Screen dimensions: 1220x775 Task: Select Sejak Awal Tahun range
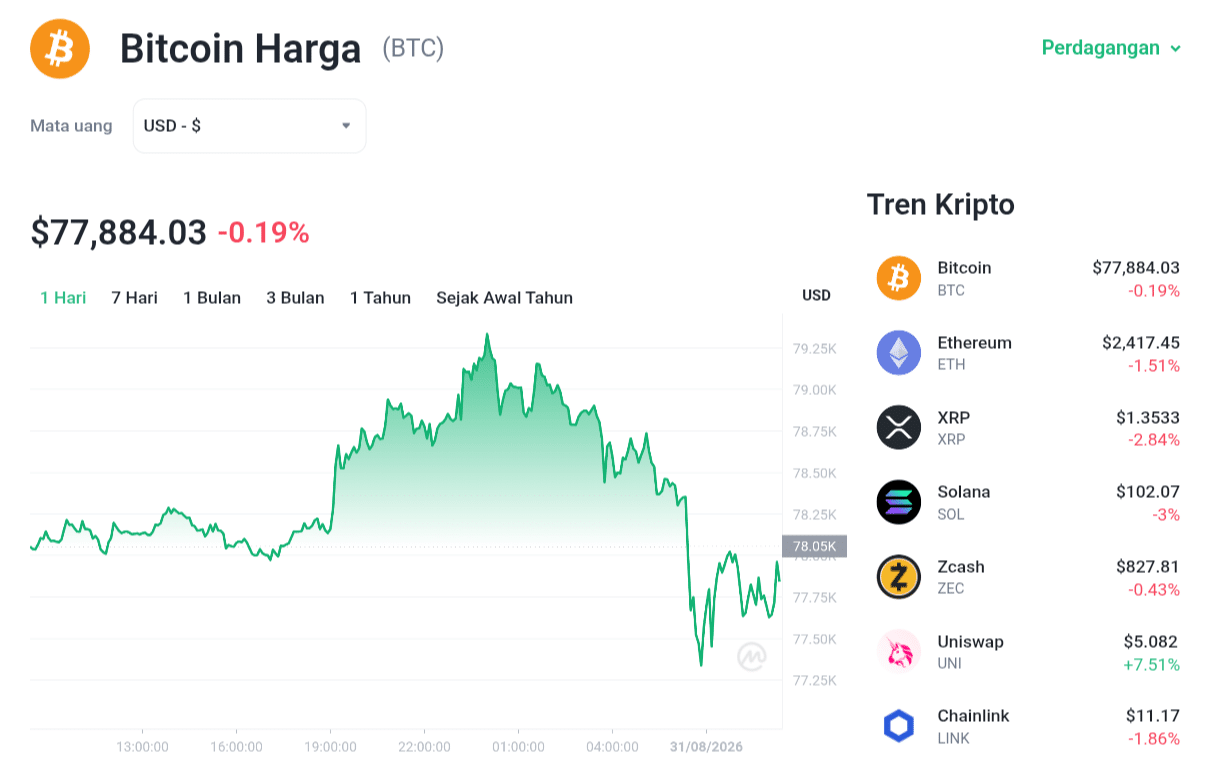click(x=504, y=298)
